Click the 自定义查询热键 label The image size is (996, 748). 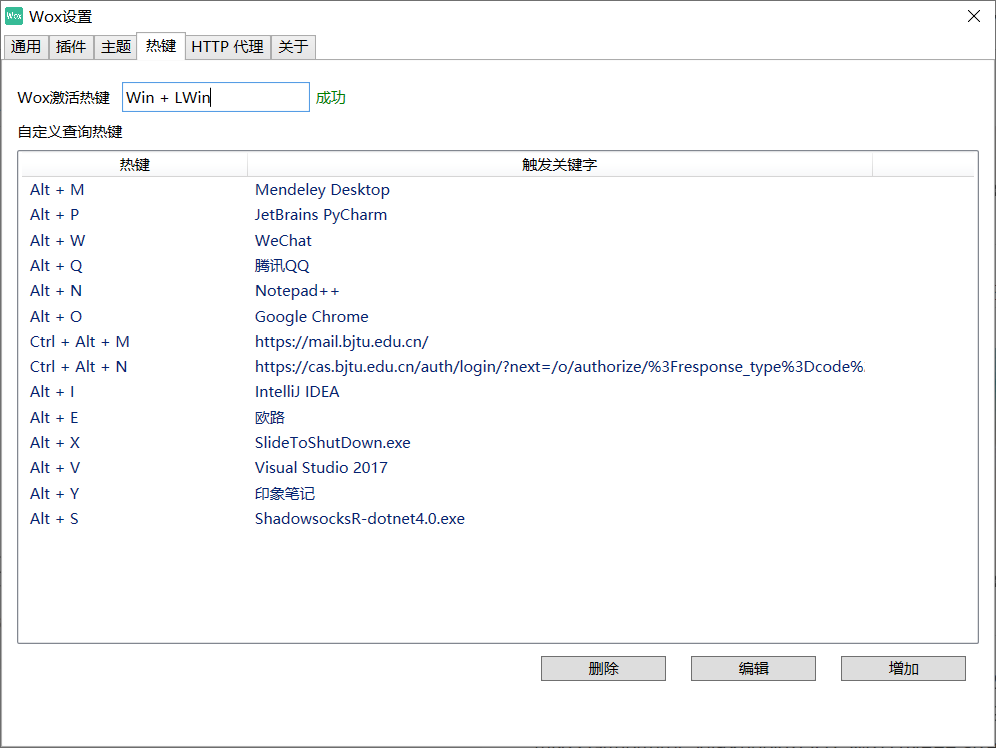point(70,131)
